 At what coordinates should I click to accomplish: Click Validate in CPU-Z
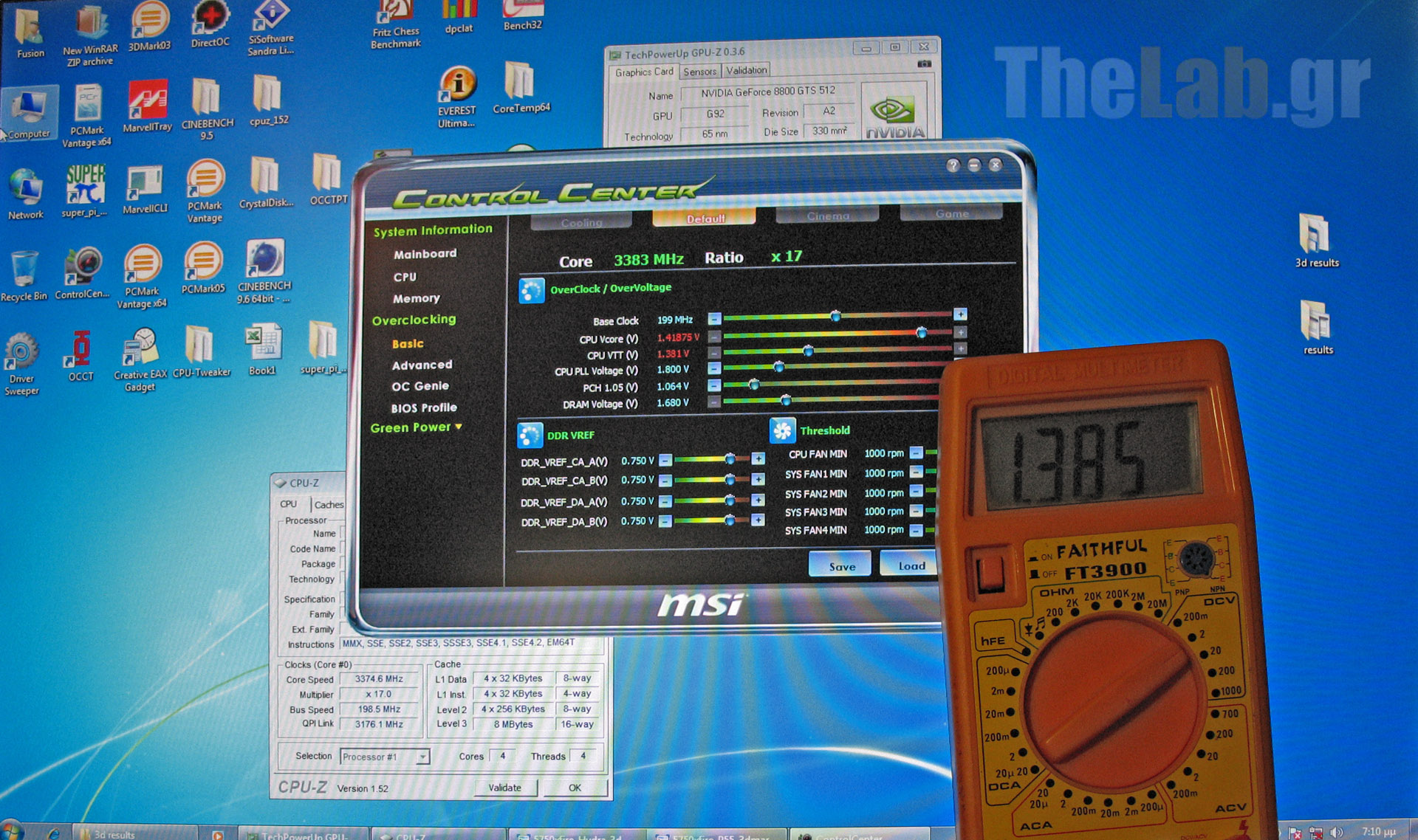pyautogui.click(x=504, y=788)
